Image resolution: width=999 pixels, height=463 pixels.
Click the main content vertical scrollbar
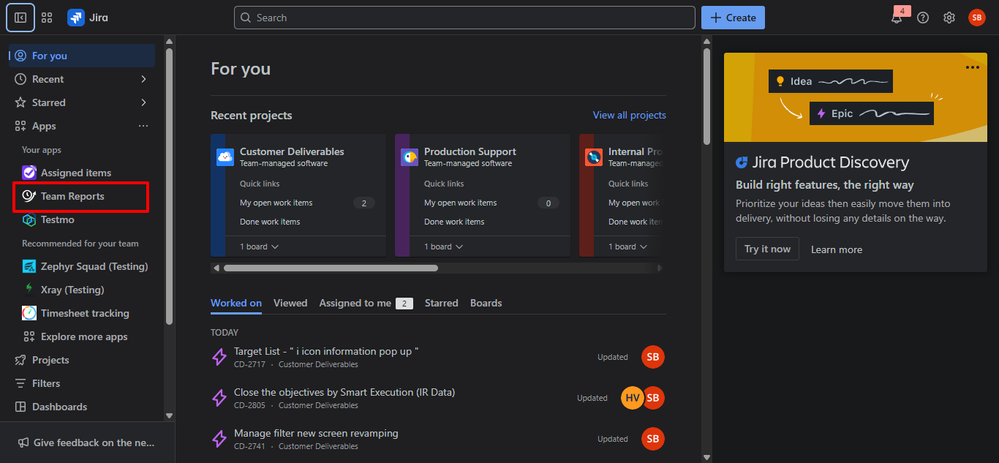(707, 96)
